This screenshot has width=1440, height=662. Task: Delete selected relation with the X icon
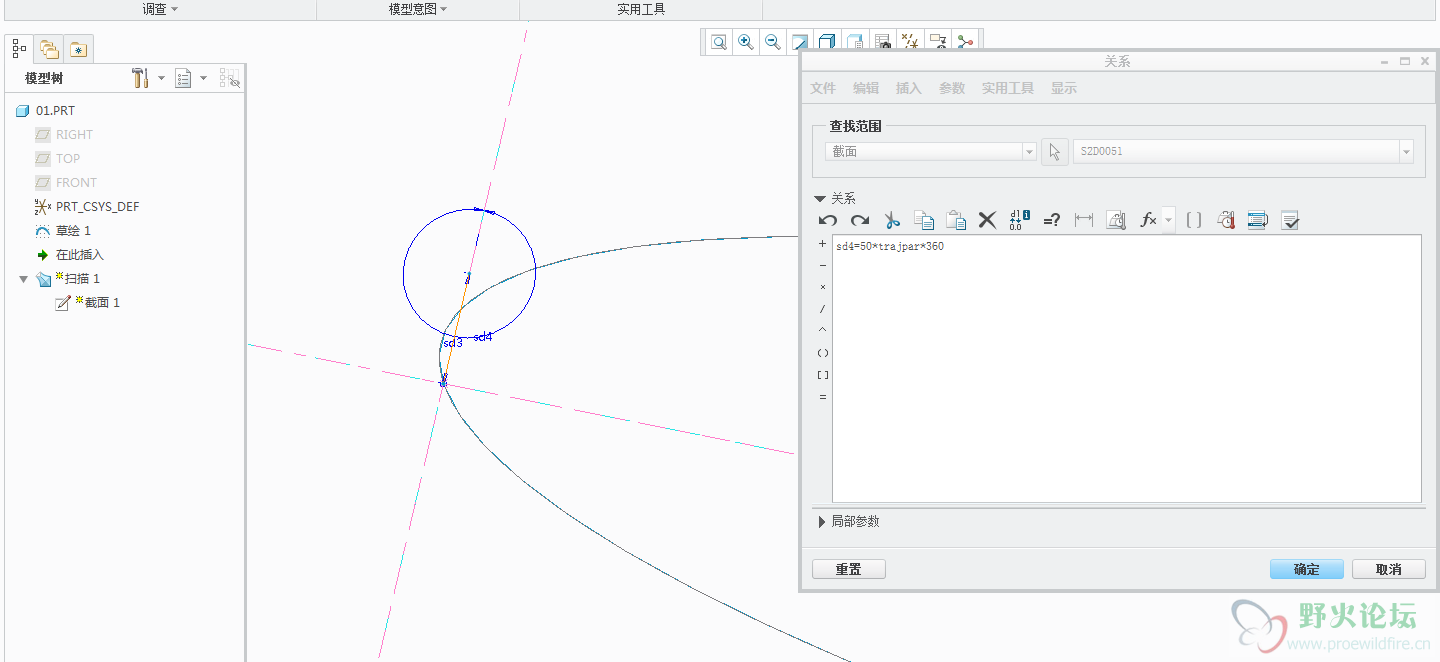pos(987,220)
